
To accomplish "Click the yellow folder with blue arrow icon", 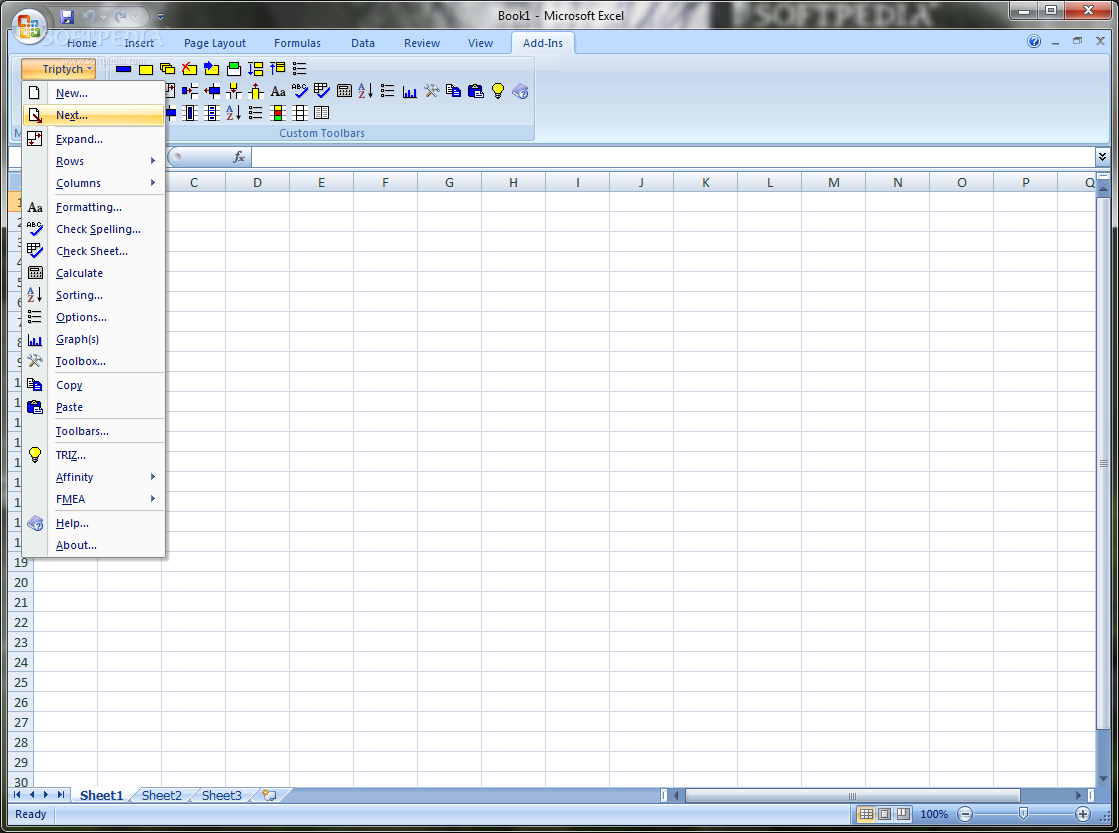I will pyautogui.click(x=211, y=69).
